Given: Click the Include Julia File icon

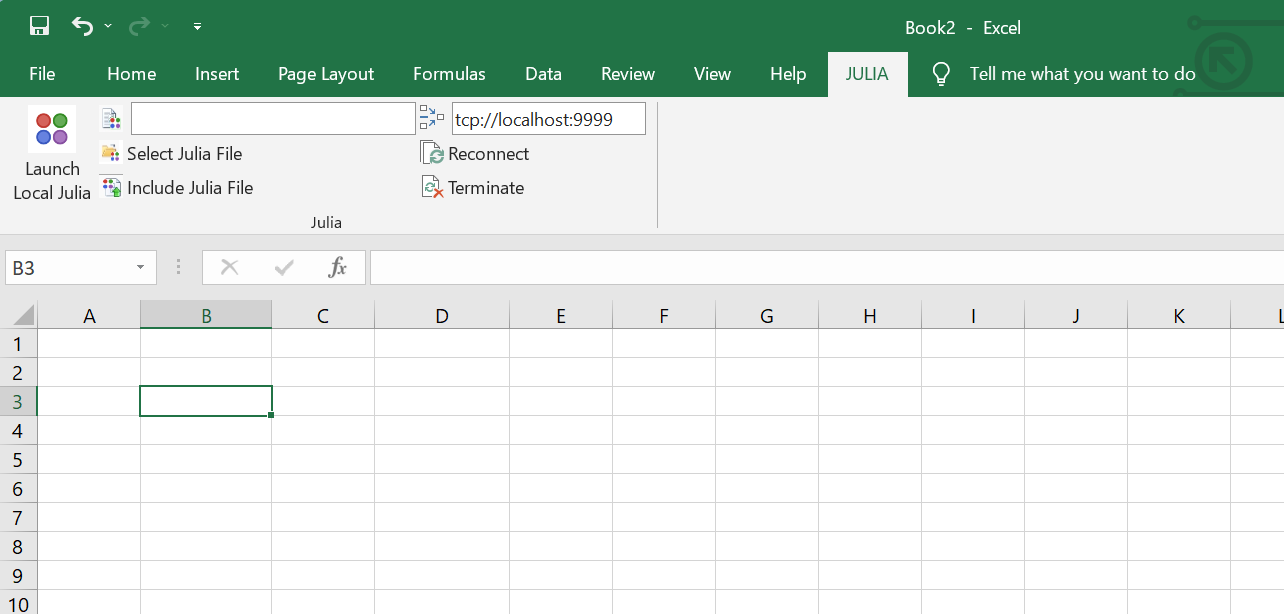Looking at the screenshot, I should coord(111,187).
